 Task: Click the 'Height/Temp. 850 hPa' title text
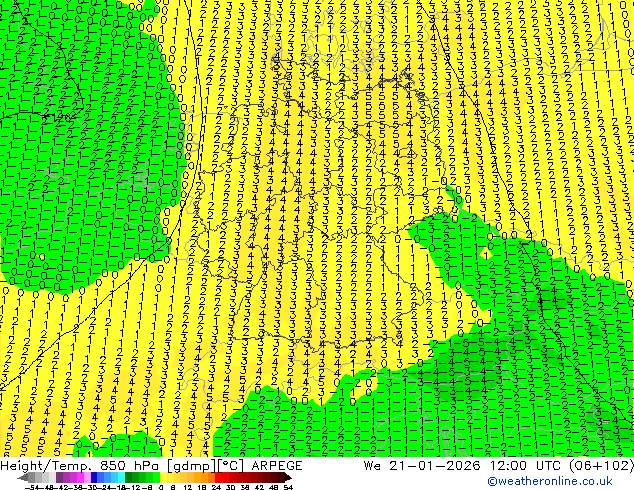(79, 466)
